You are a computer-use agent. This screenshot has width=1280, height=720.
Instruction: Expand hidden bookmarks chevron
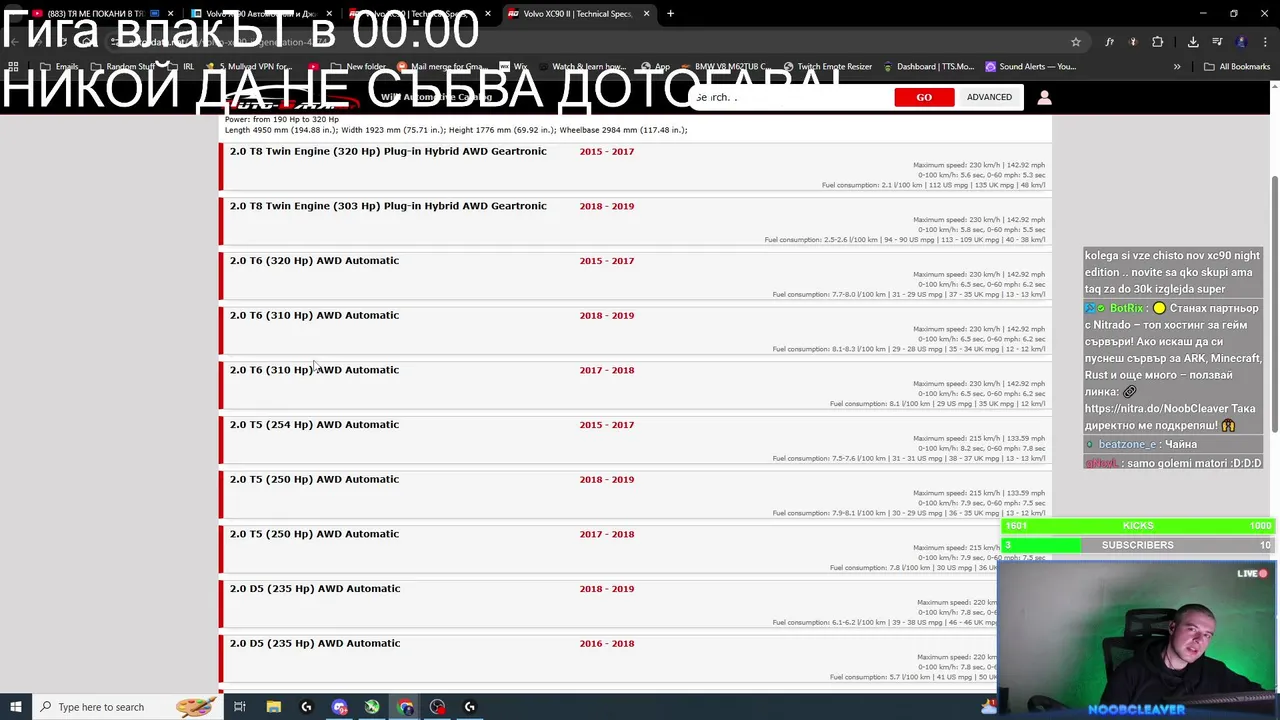pyautogui.click(x=1177, y=67)
